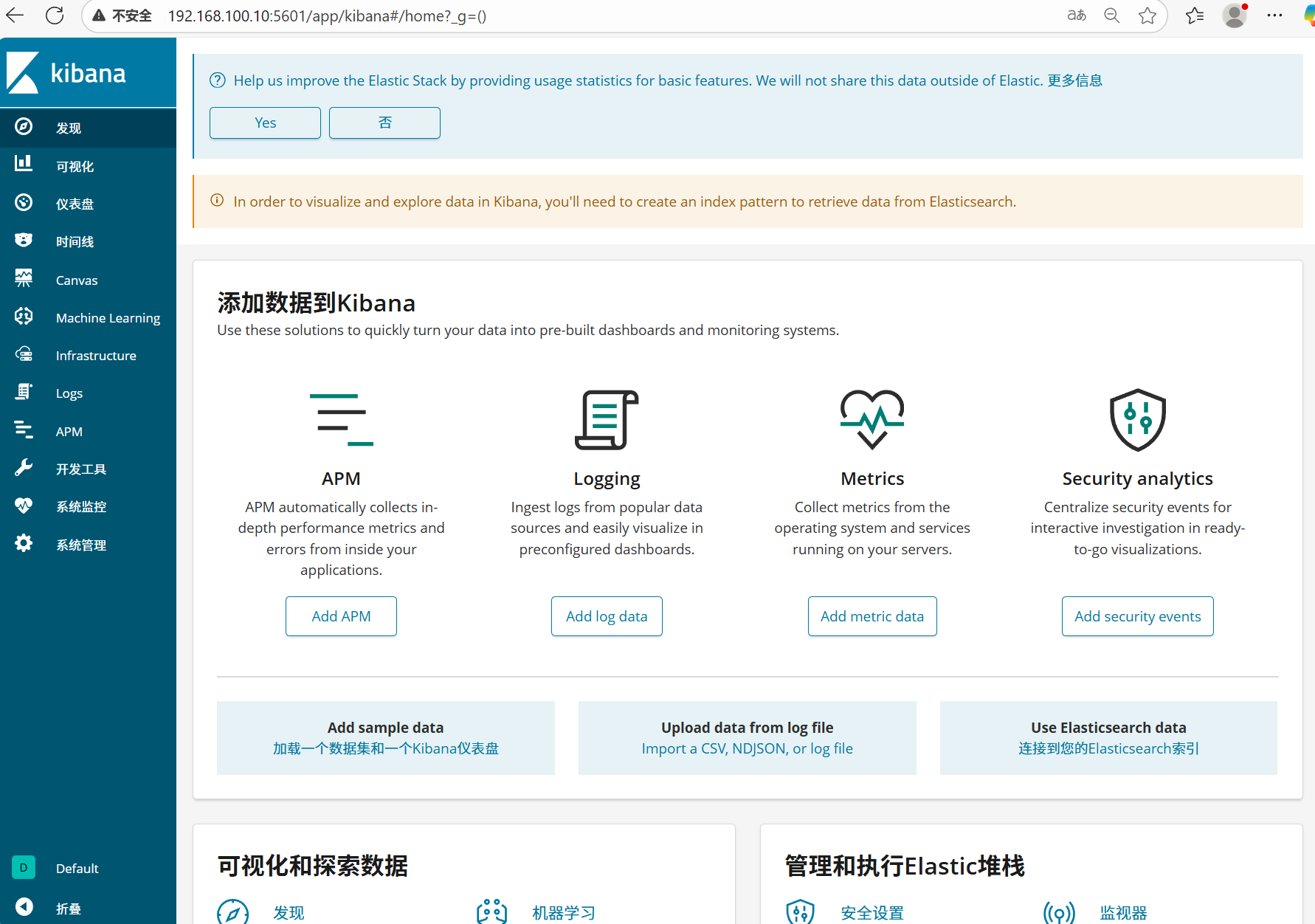The image size is (1315, 924).
Task: Select 仪表盘 menu label in sidebar
Action: pyautogui.click(x=75, y=204)
